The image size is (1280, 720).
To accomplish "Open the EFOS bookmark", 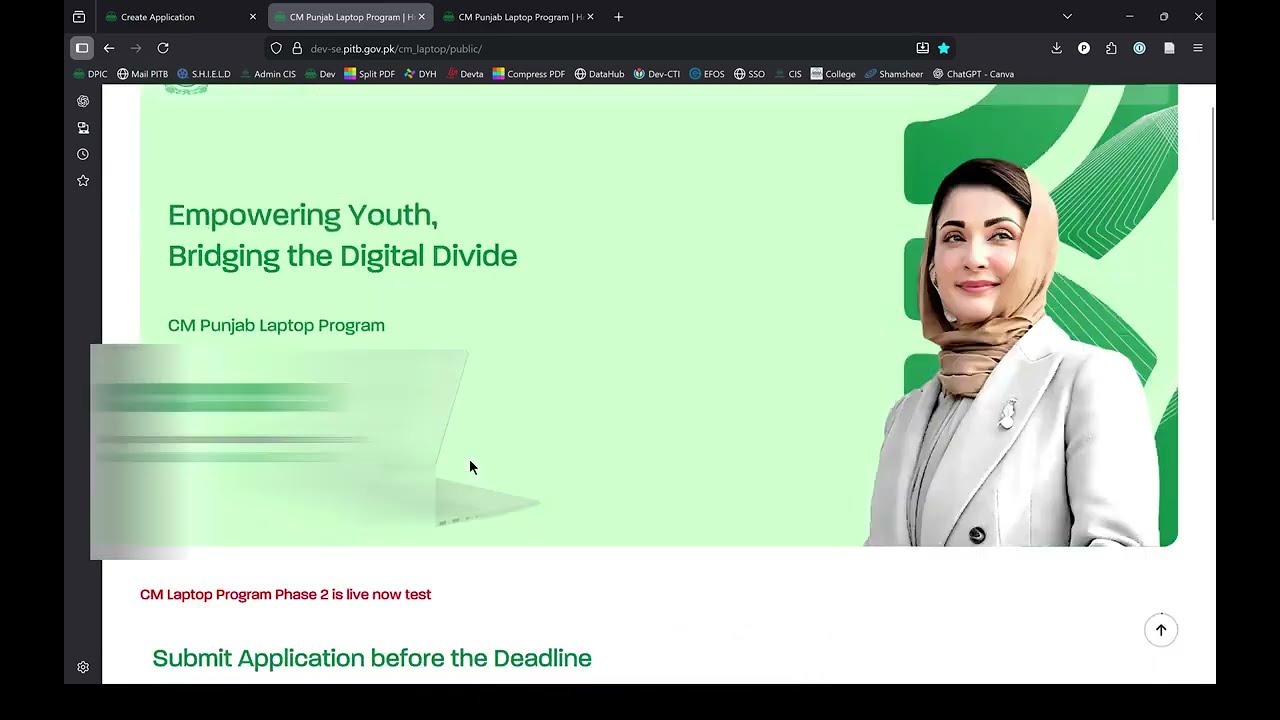I will [707, 74].
